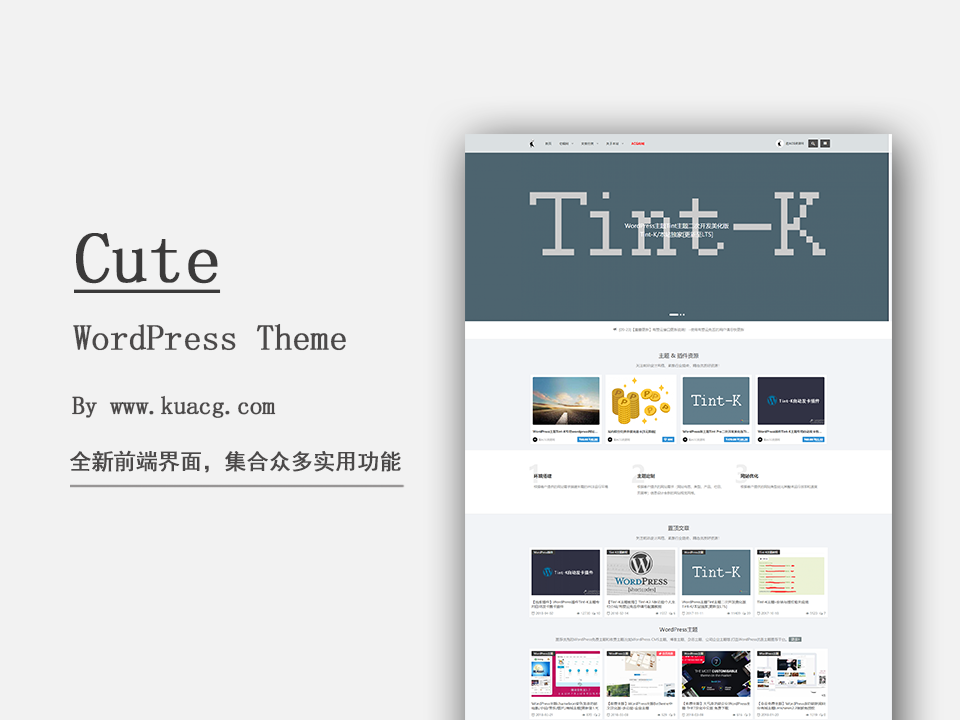Image resolution: width=960 pixels, height=720 pixels.
Task: Click author avatar under the road image card
Action: coord(535,439)
